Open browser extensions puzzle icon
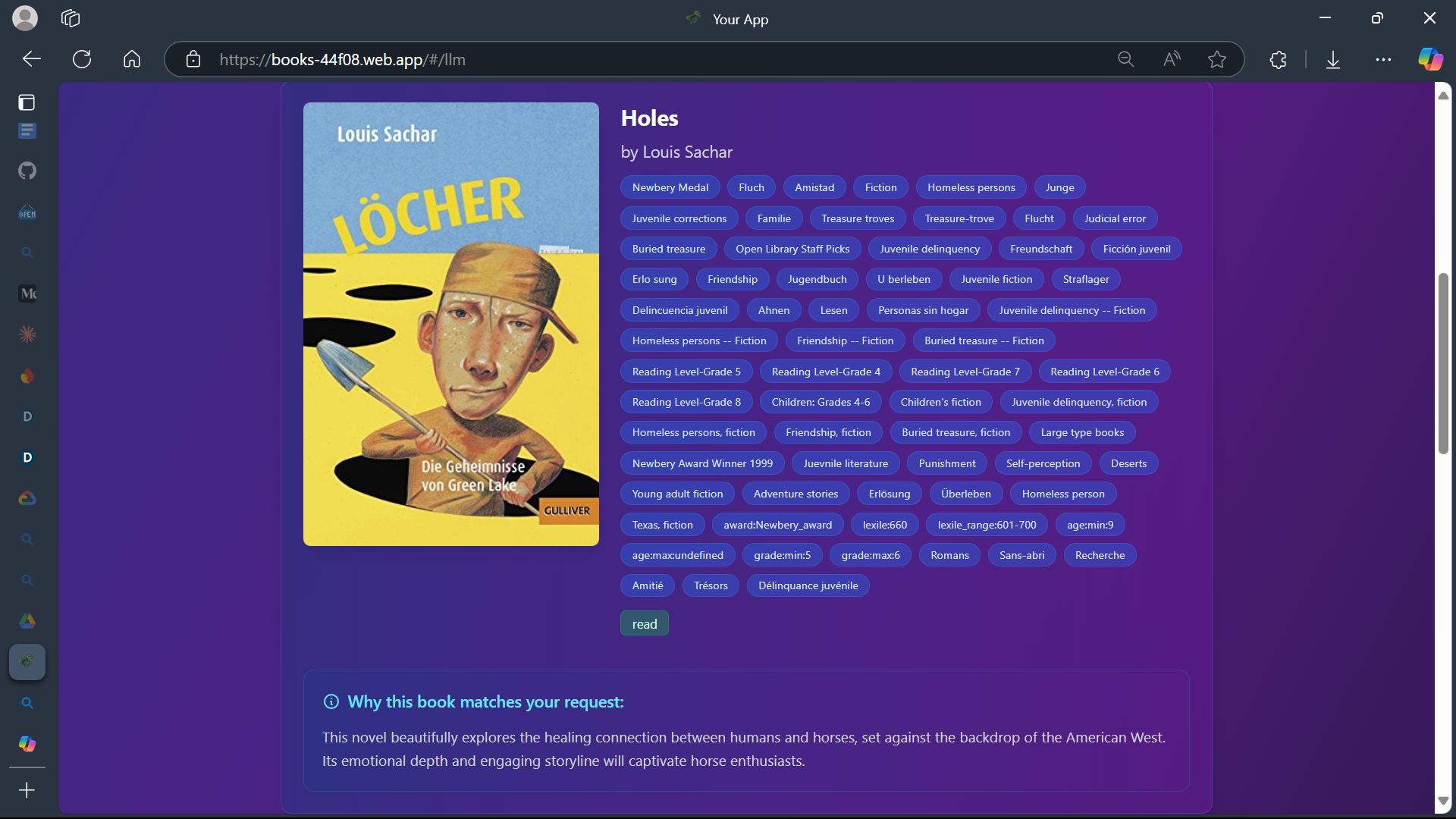Screen dimensions: 1456x819 pyautogui.click(x=1279, y=59)
